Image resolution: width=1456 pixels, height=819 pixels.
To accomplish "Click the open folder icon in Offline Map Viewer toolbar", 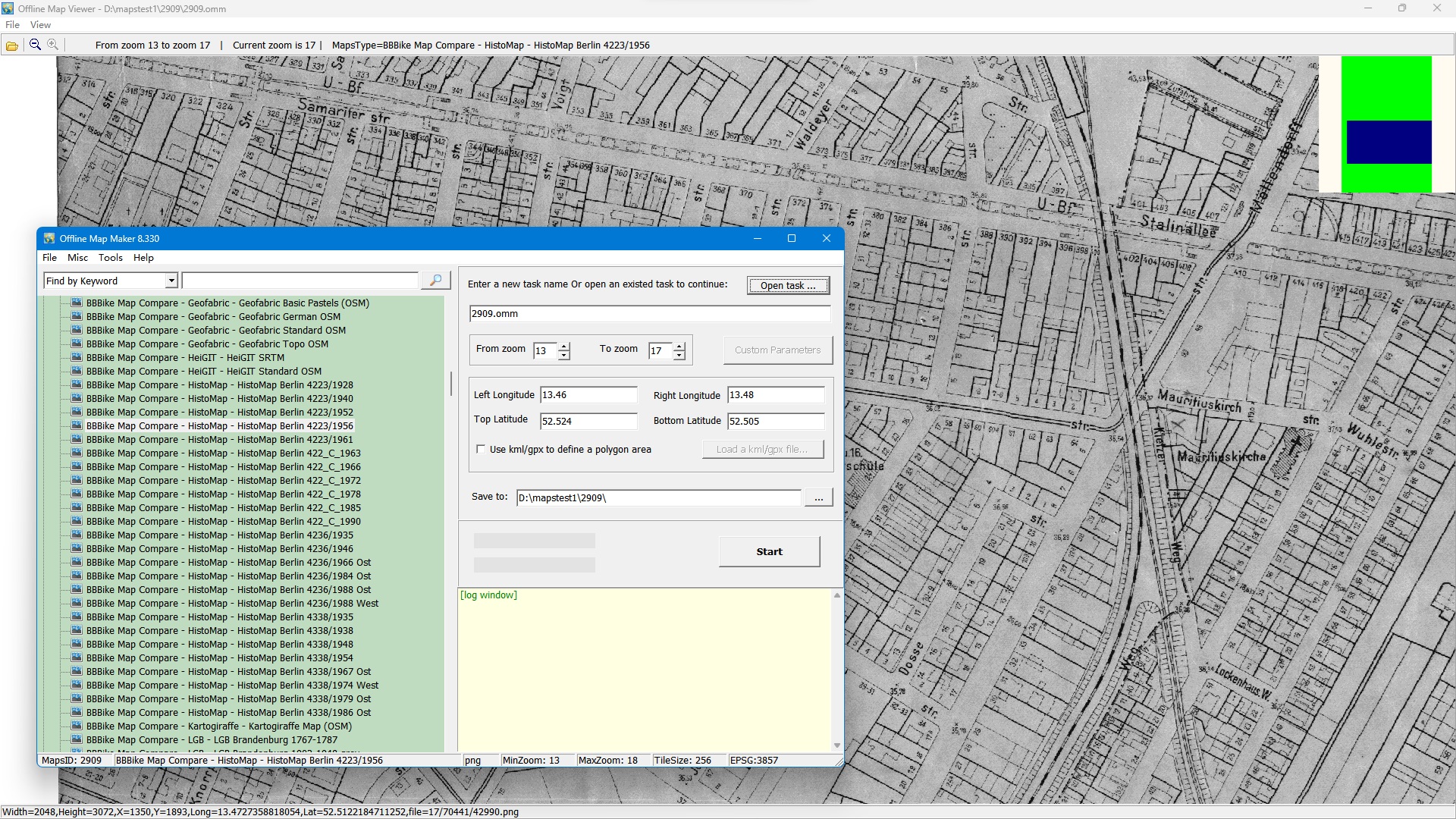I will 12,45.
